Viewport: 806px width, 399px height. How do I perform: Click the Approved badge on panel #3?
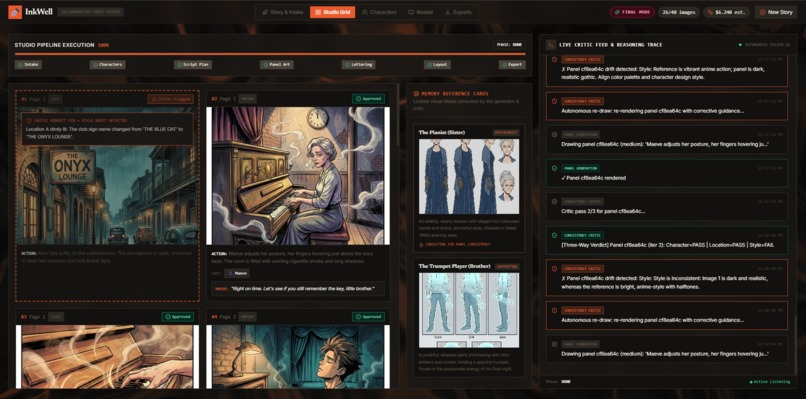pyautogui.click(x=177, y=317)
